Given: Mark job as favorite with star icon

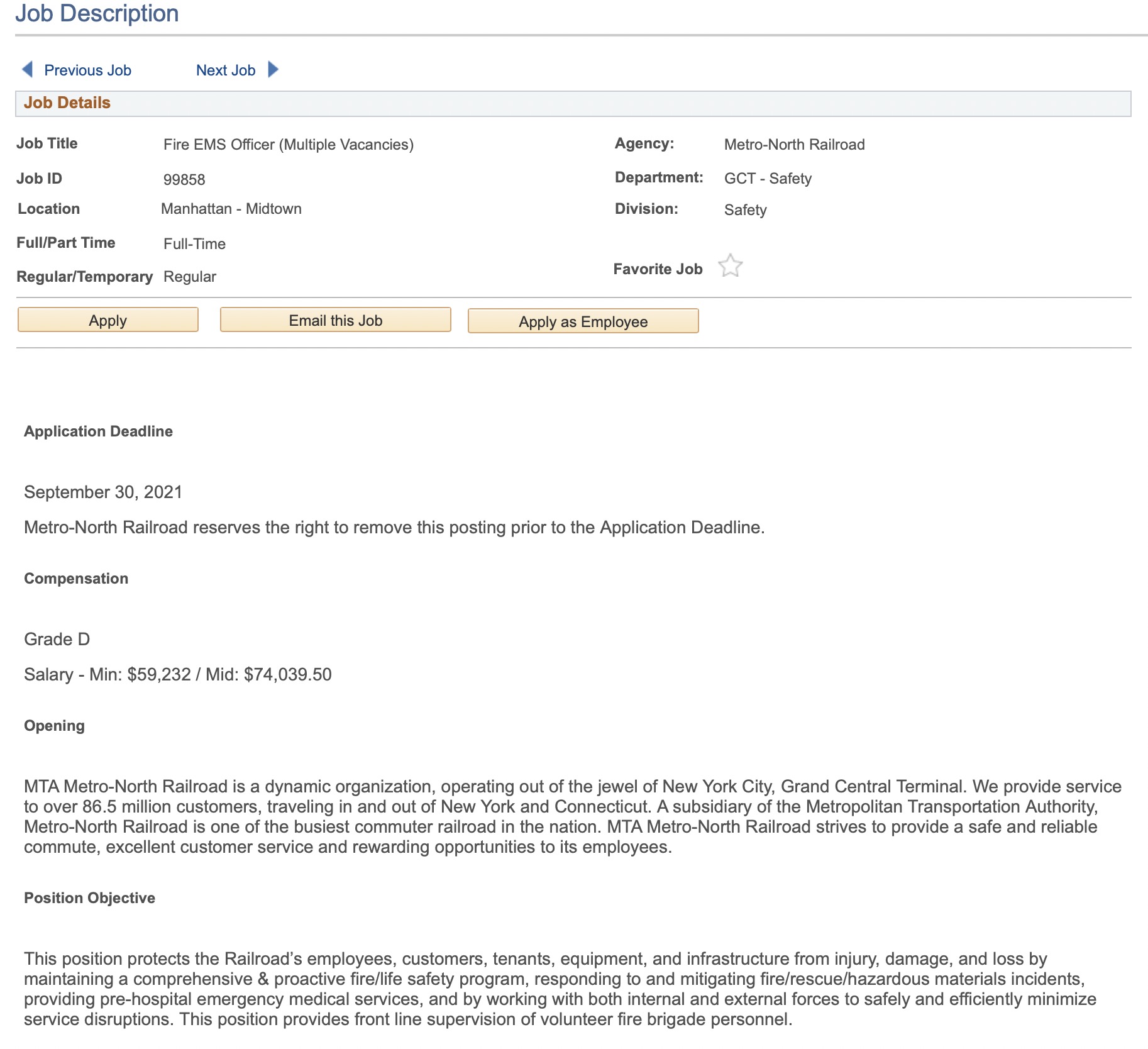Looking at the screenshot, I should click(x=731, y=265).
